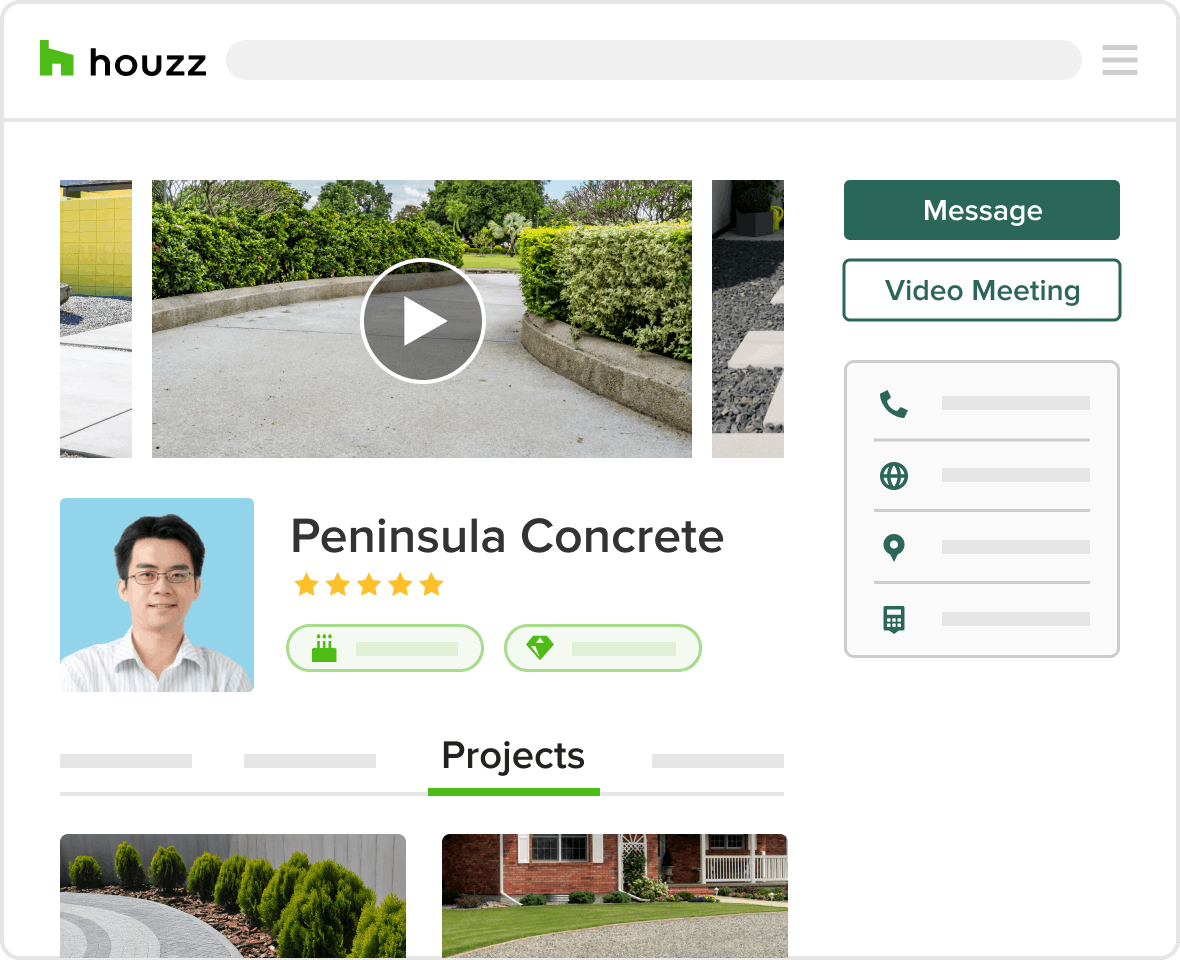This screenshot has width=1180, height=960.
Task: Click the five-star rating
Action: [369, 585]
